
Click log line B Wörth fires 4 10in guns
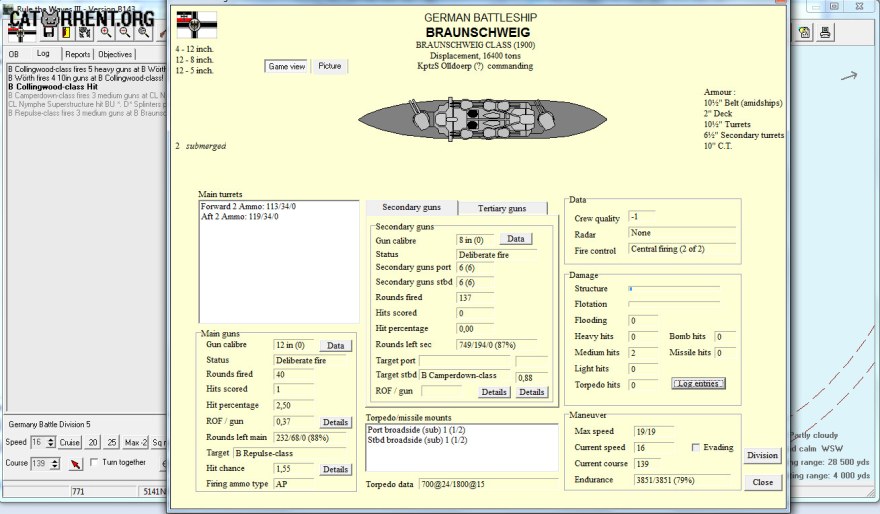click(x=86, y=78)
